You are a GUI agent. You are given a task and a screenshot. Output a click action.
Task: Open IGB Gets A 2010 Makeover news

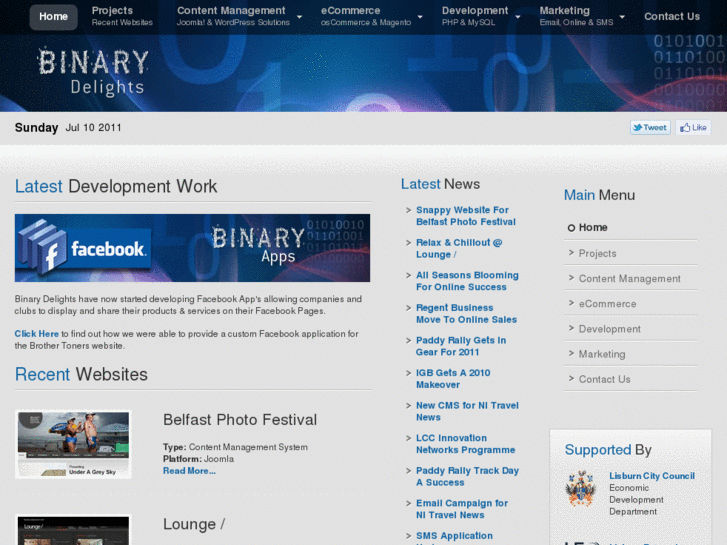[x=453, y=378]
